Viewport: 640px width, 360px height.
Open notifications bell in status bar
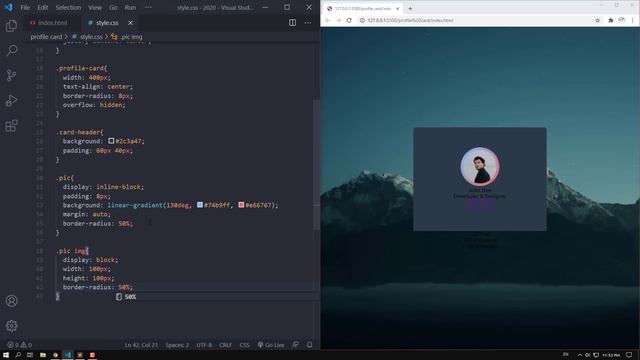(309, 345)
